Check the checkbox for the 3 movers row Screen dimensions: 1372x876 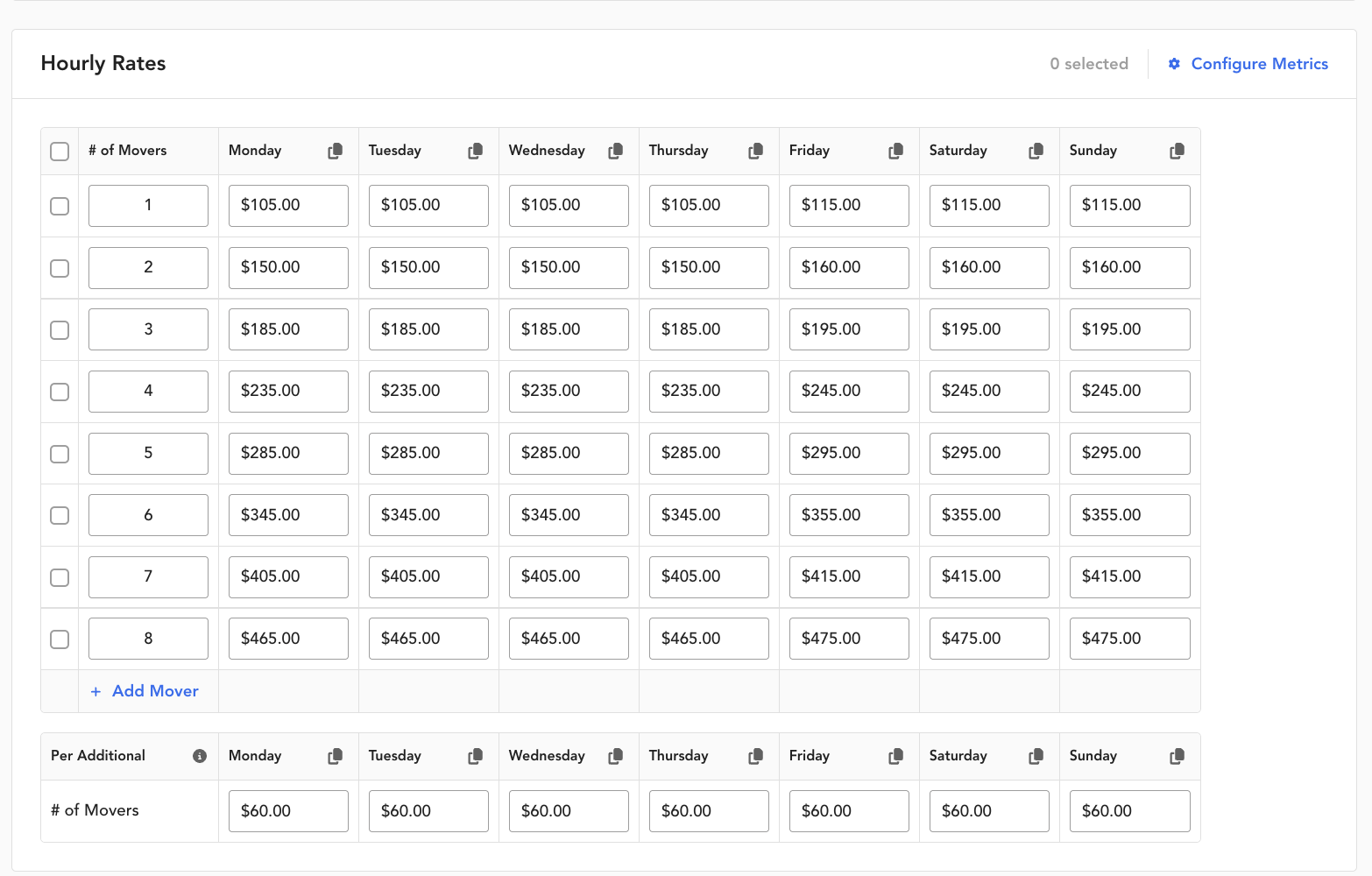[x=60, y=330]
